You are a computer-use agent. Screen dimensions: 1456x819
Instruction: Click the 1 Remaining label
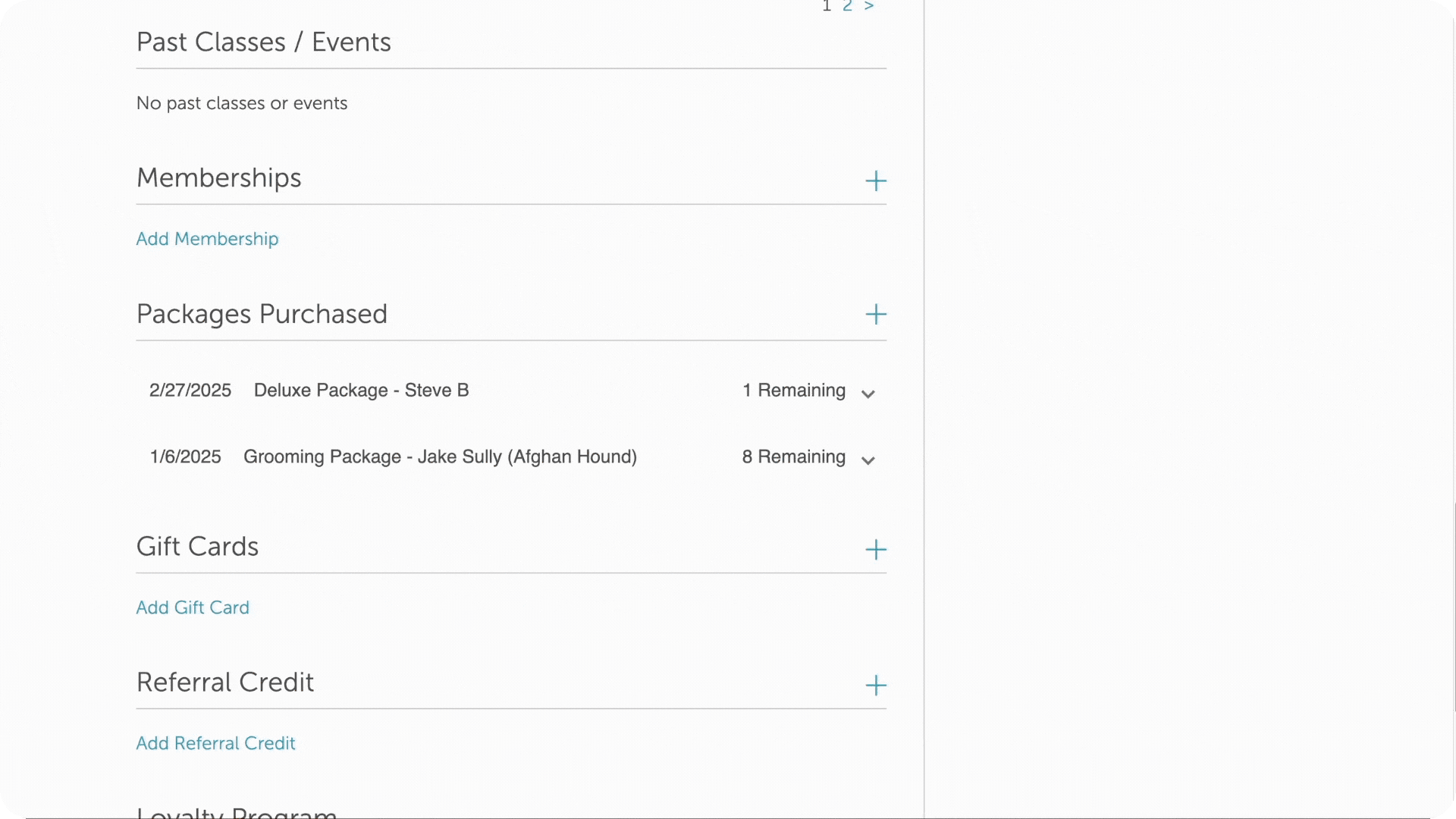[x=793, y=391]
